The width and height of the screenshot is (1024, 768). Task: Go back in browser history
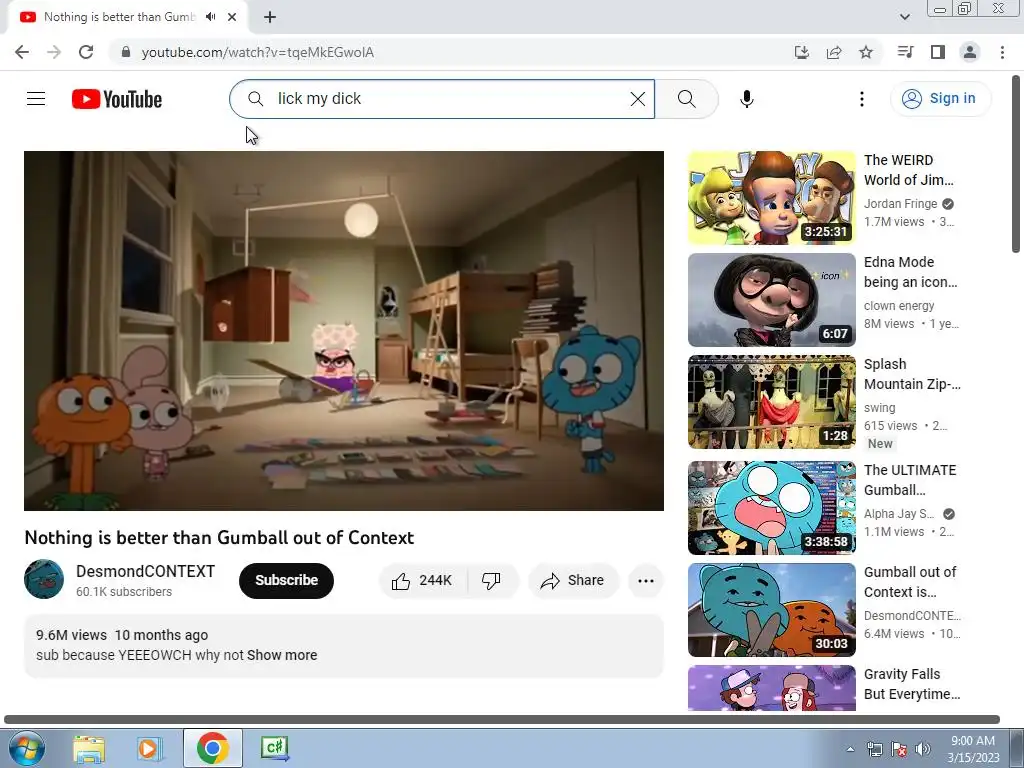click(x=22, y=52)
